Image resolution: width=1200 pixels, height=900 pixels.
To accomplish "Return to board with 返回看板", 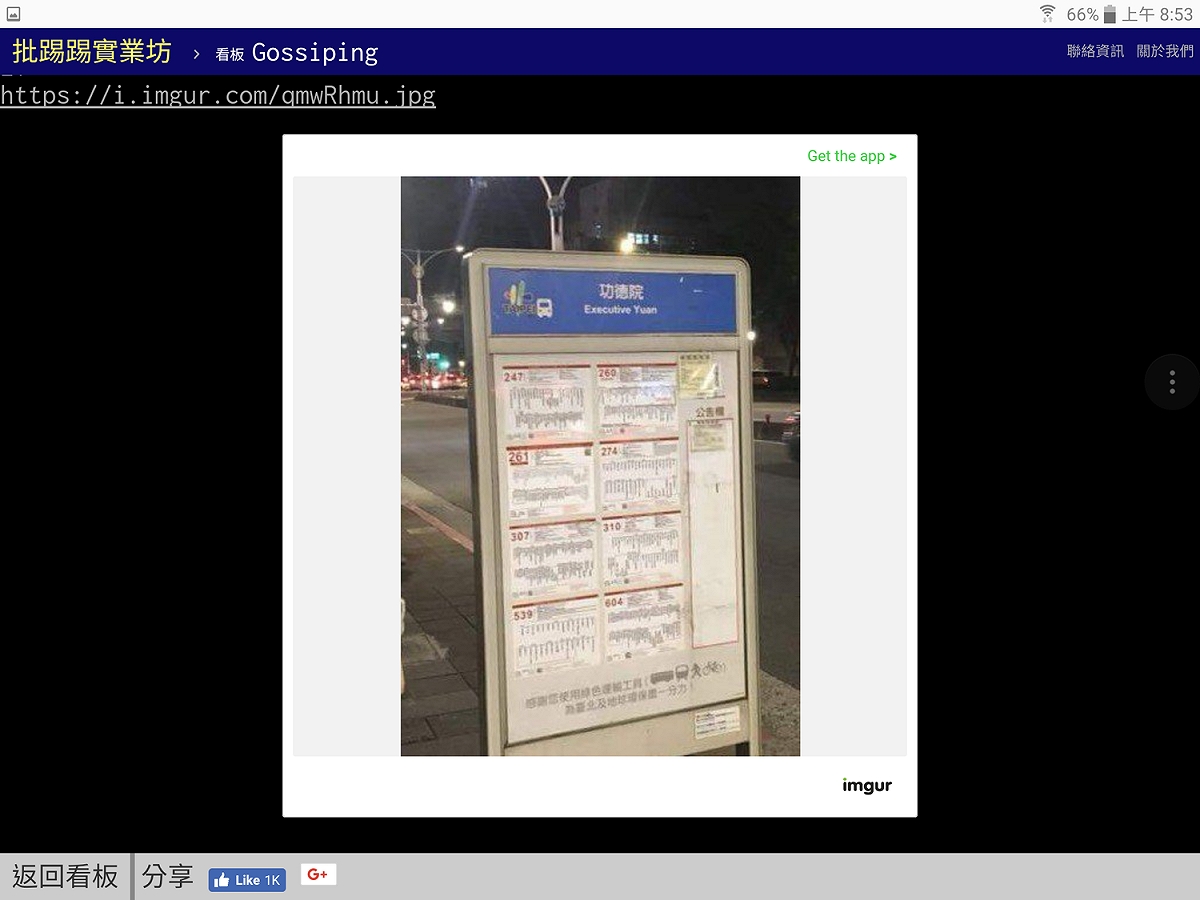I will point(65,877).
